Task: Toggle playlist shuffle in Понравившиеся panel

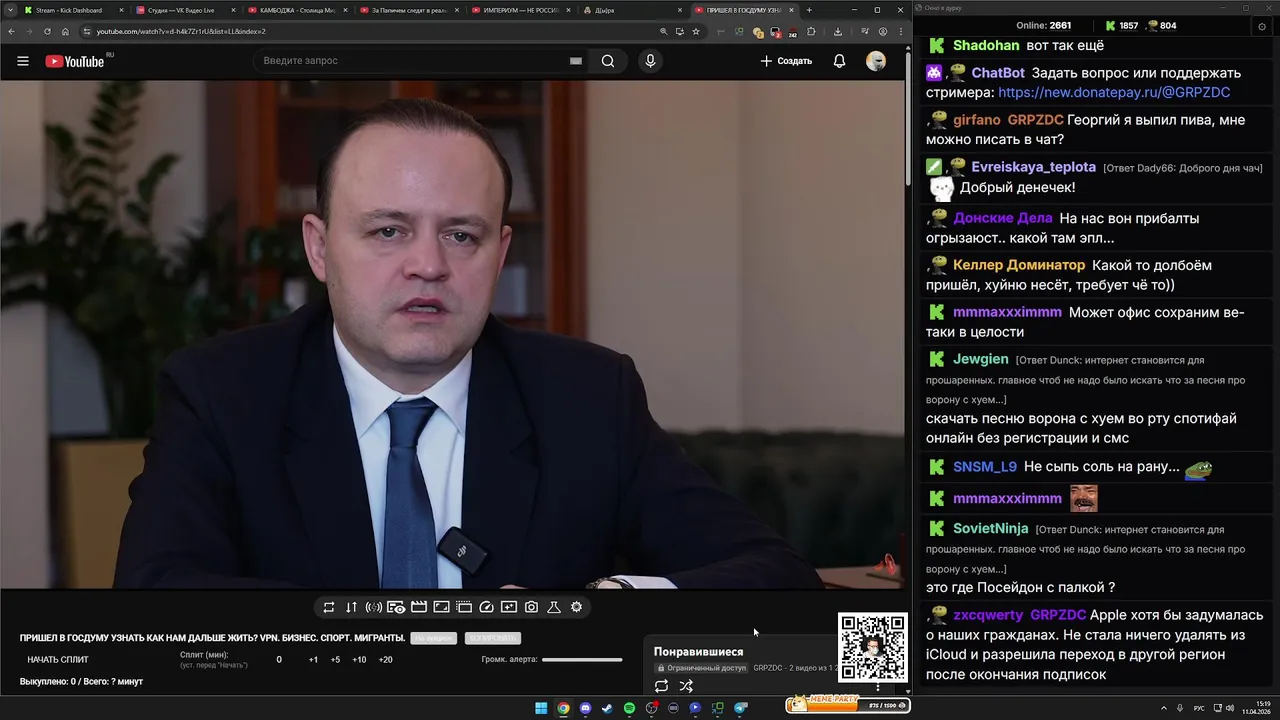Action: pyautogui.click(x=686, y=686)
